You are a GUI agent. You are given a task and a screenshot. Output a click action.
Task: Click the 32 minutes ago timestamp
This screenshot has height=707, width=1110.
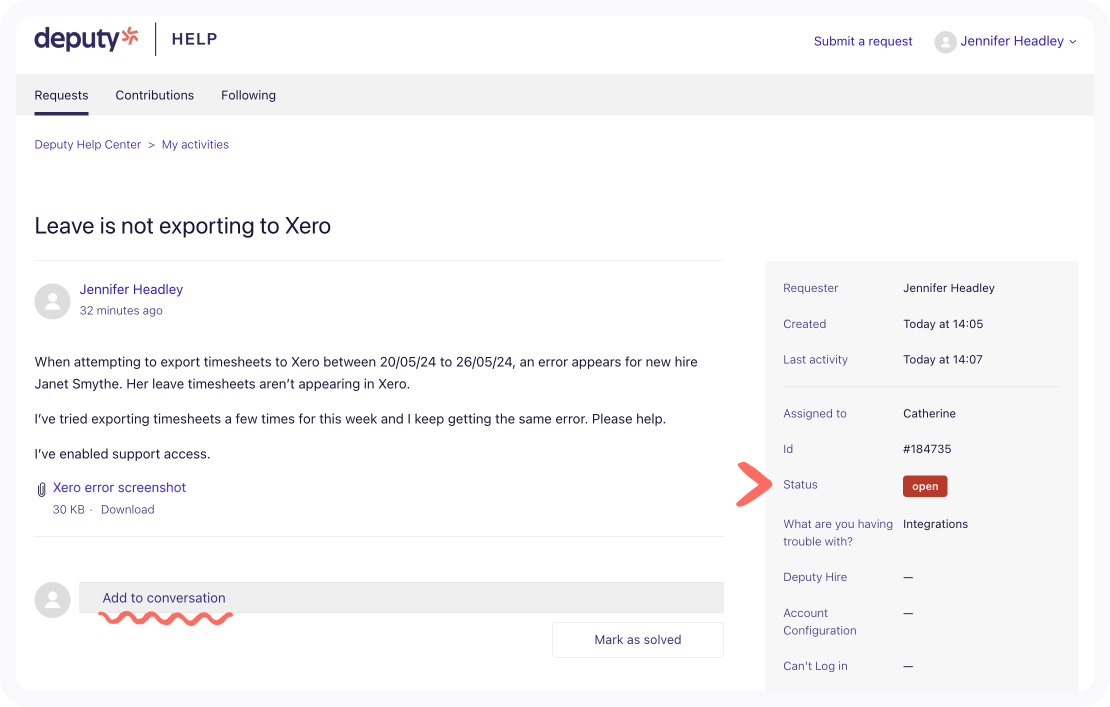tap(121, 311)
